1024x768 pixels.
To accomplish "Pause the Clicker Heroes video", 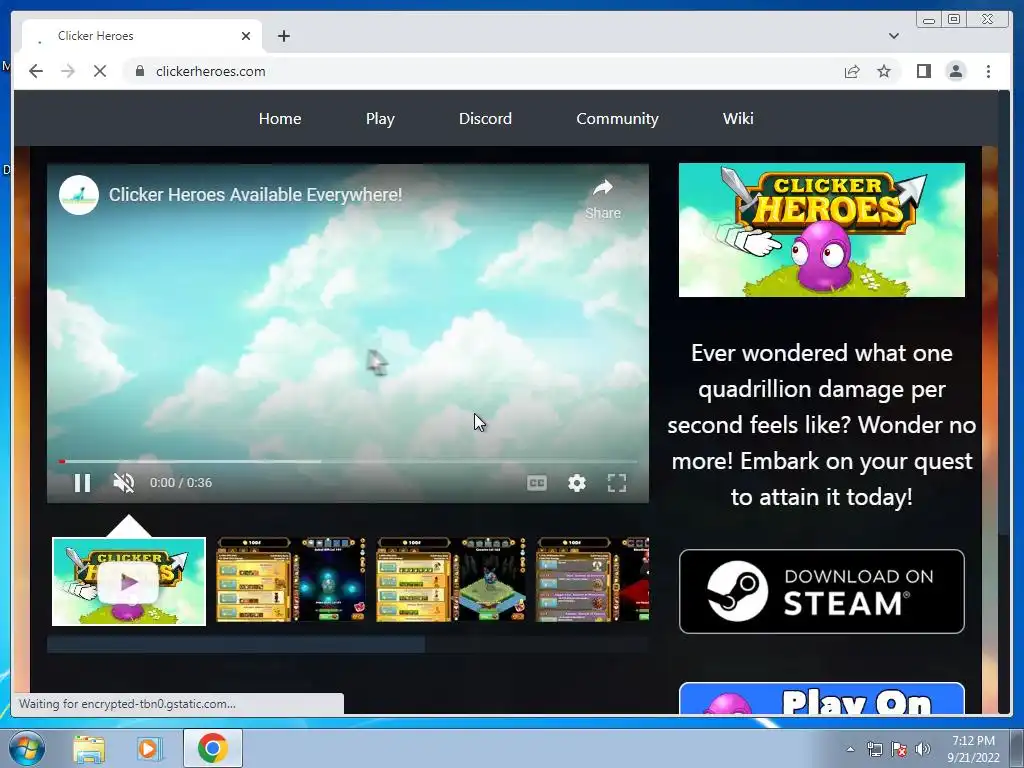I will point(82,483).
